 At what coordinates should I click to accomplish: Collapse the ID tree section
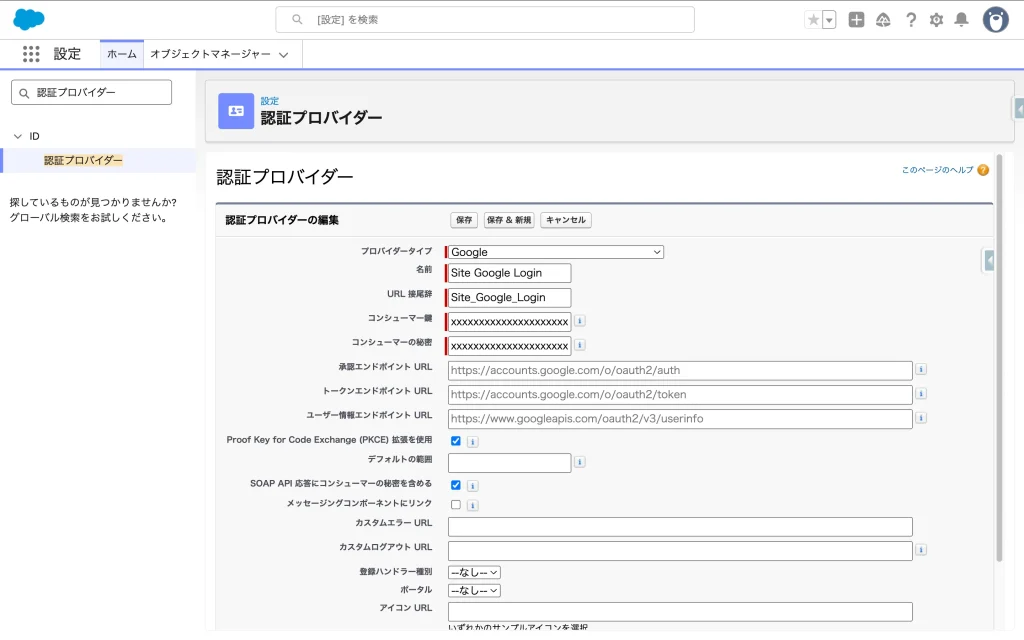point(17,136)
